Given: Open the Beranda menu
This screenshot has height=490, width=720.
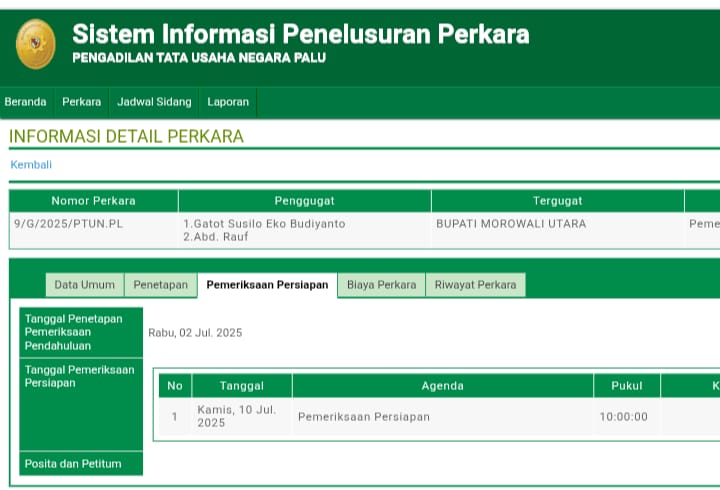Looking at the screenshot, I should point(26,102).
